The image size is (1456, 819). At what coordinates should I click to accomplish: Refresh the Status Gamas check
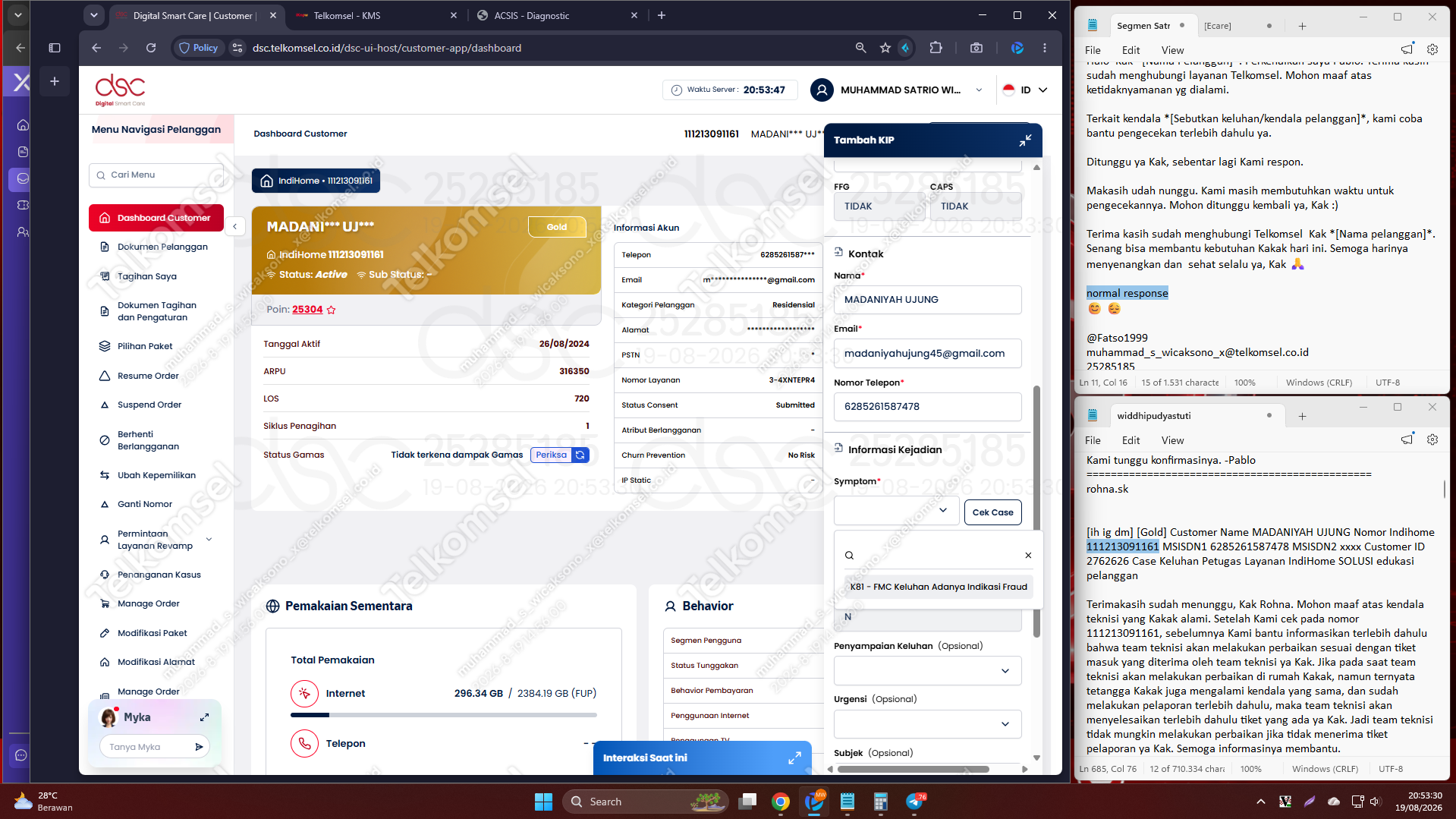click(580, 455)
